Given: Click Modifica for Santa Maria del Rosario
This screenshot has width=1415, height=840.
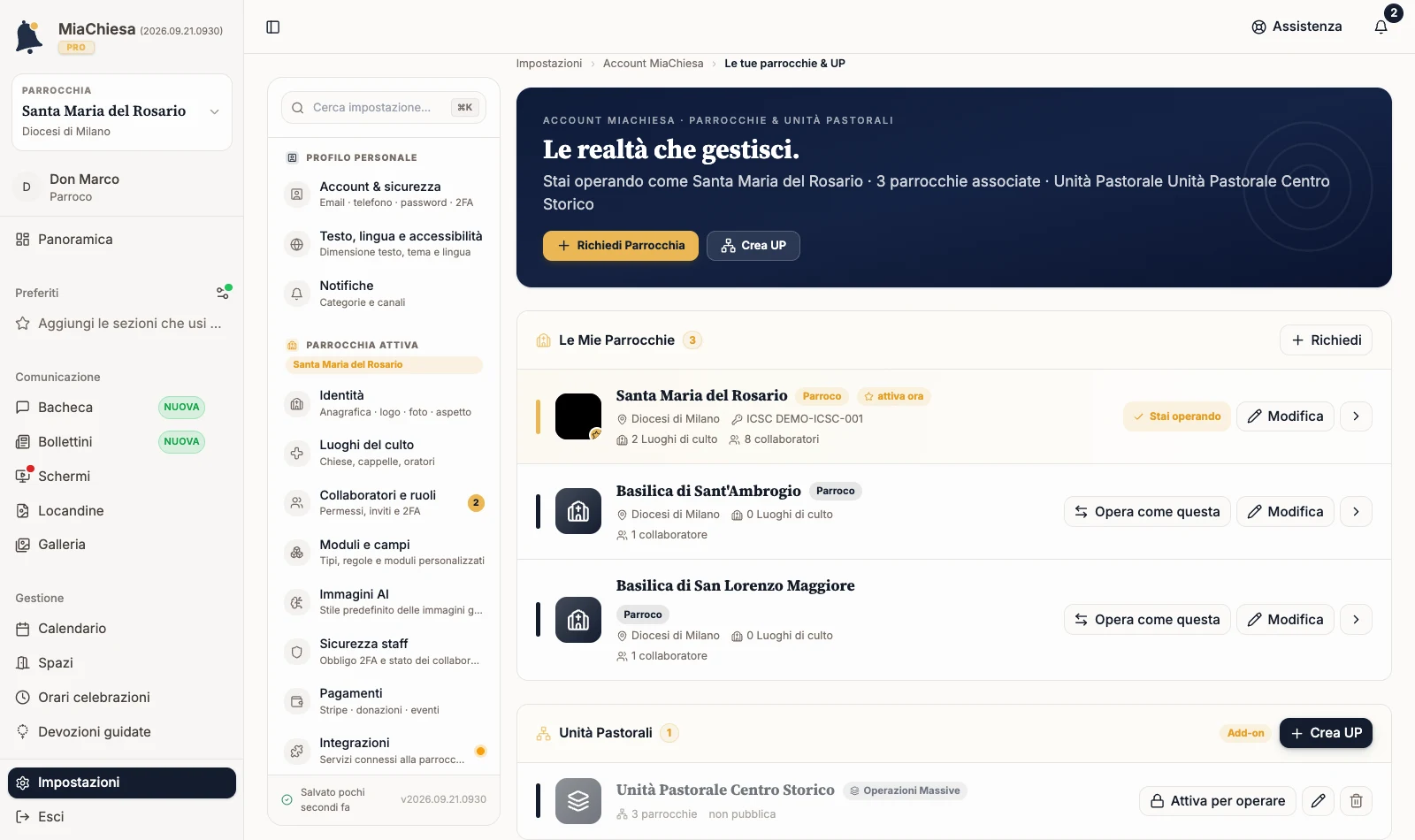Looking at the screenshot, I should pos(1285,416).
